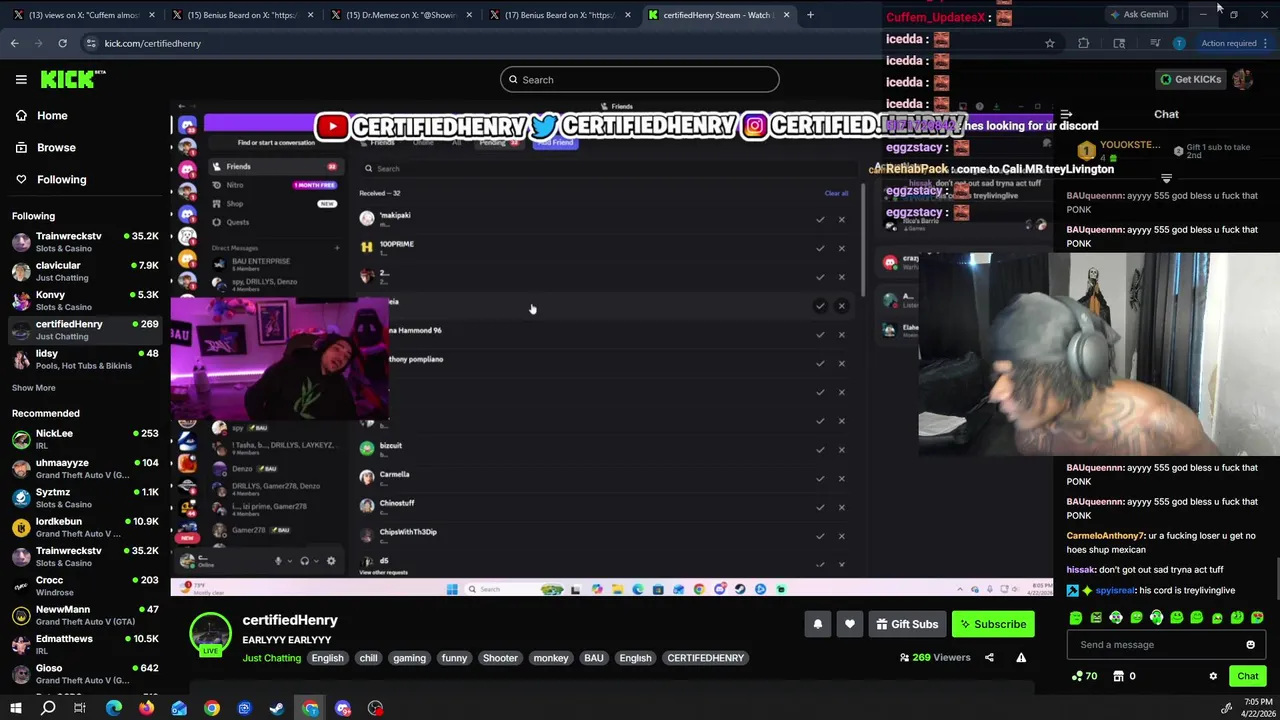Click the CERTIFIEDHENRY tag
1280x720 pixels.
(x=705, y=658)
